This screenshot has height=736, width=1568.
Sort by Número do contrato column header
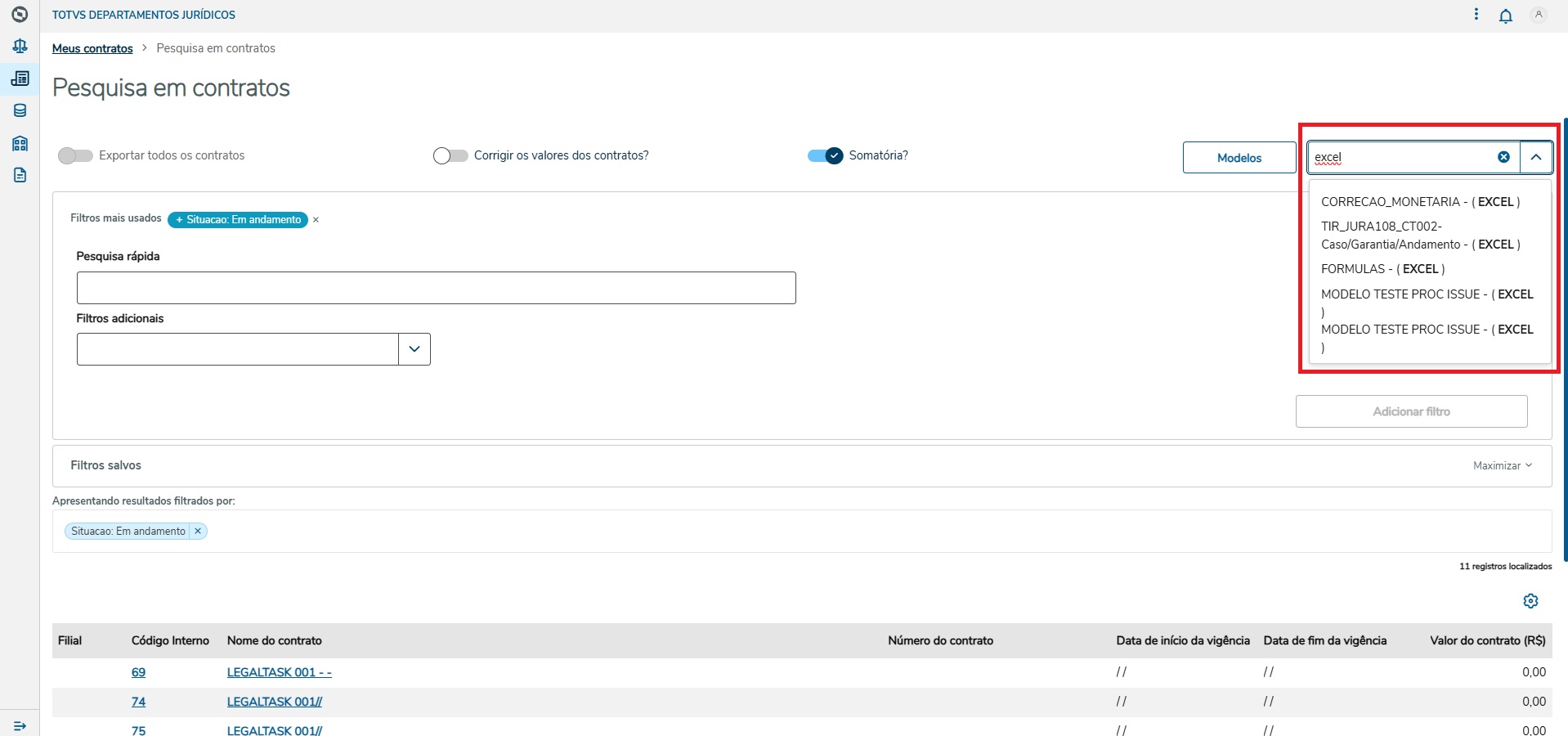941,640
